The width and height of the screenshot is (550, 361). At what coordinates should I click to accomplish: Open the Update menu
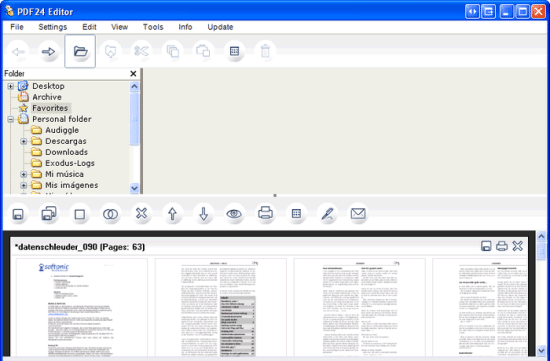coord(220,27)
